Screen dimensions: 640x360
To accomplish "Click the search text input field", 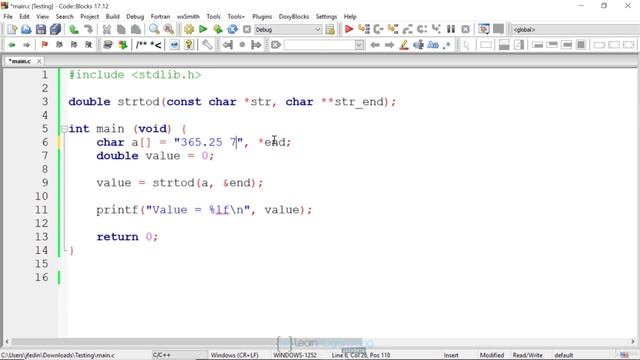I will point(320,45).
